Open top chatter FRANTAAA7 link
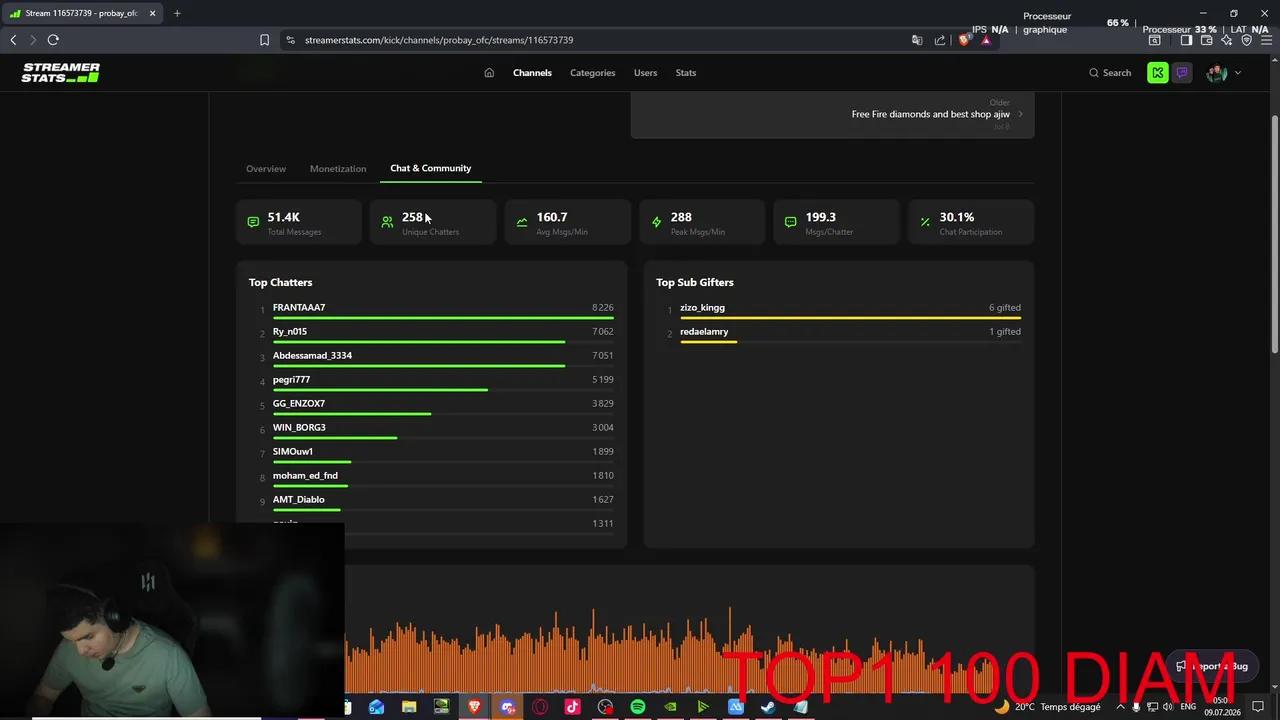This screenshot has width=1280, height=720. click(299, 307)
